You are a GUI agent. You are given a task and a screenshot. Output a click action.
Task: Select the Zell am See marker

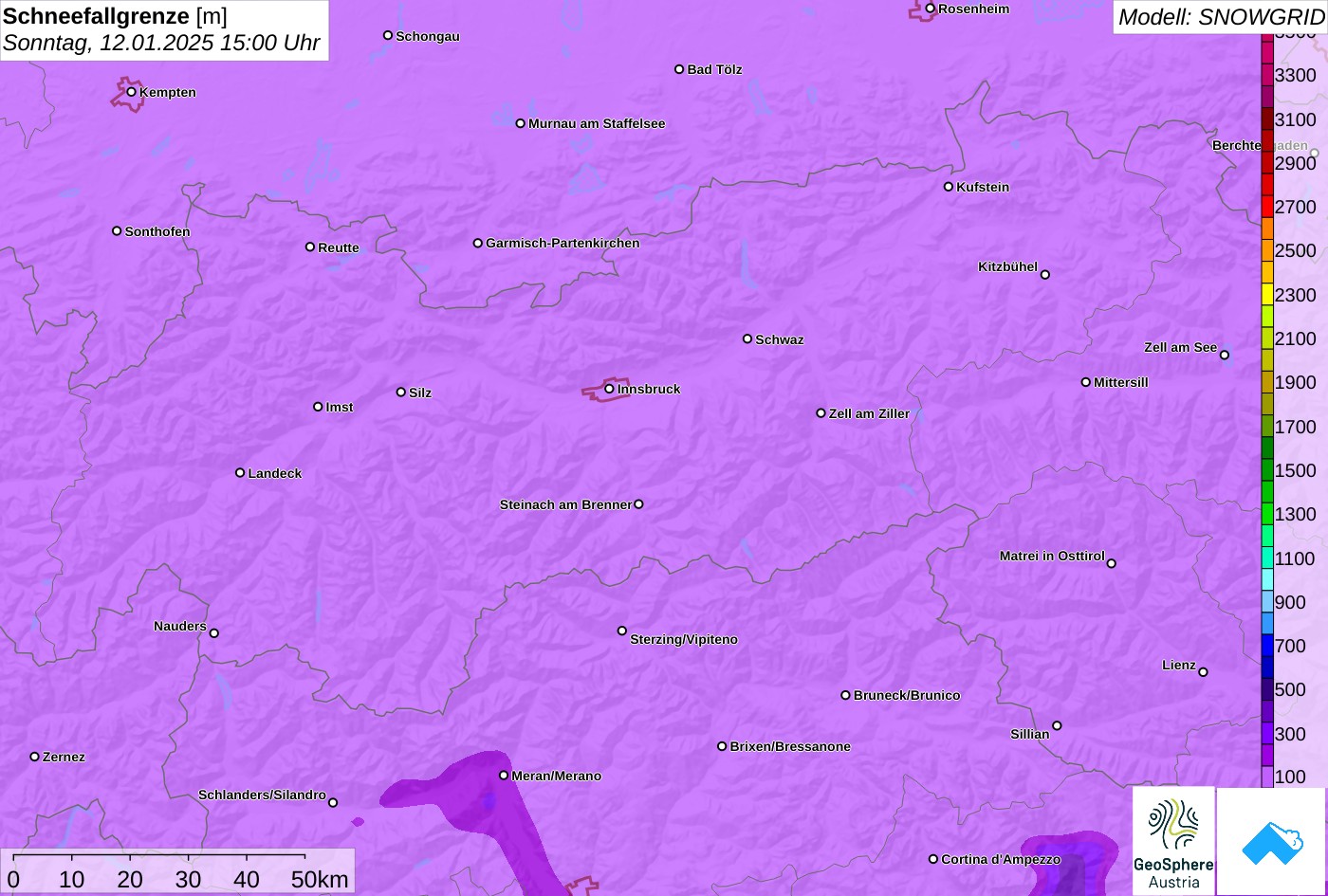[1225, 356]
